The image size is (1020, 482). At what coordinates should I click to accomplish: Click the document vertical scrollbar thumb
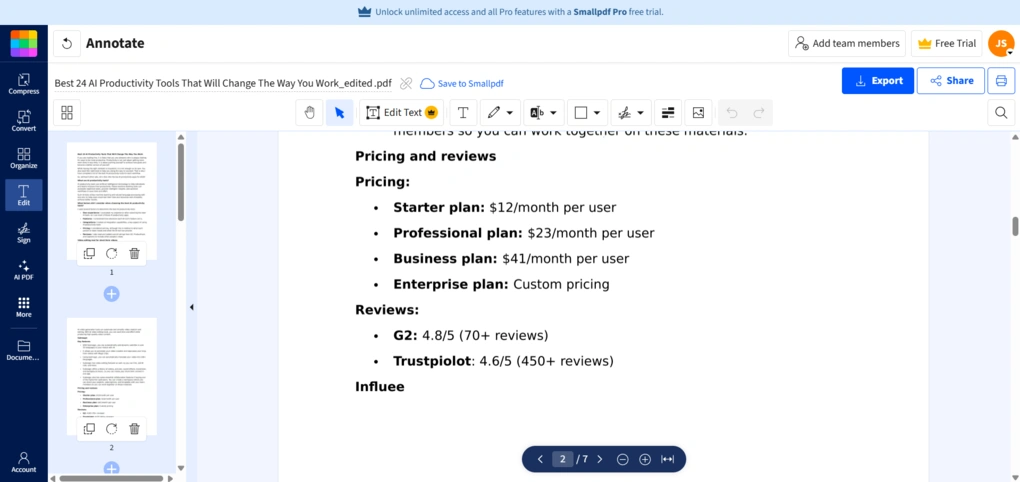[x=1015, y=226]
